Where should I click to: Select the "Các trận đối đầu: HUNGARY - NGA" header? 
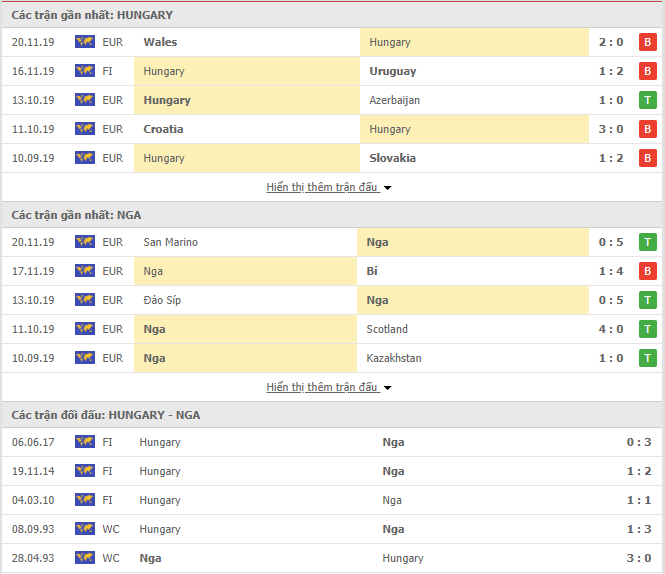(105, 415)
